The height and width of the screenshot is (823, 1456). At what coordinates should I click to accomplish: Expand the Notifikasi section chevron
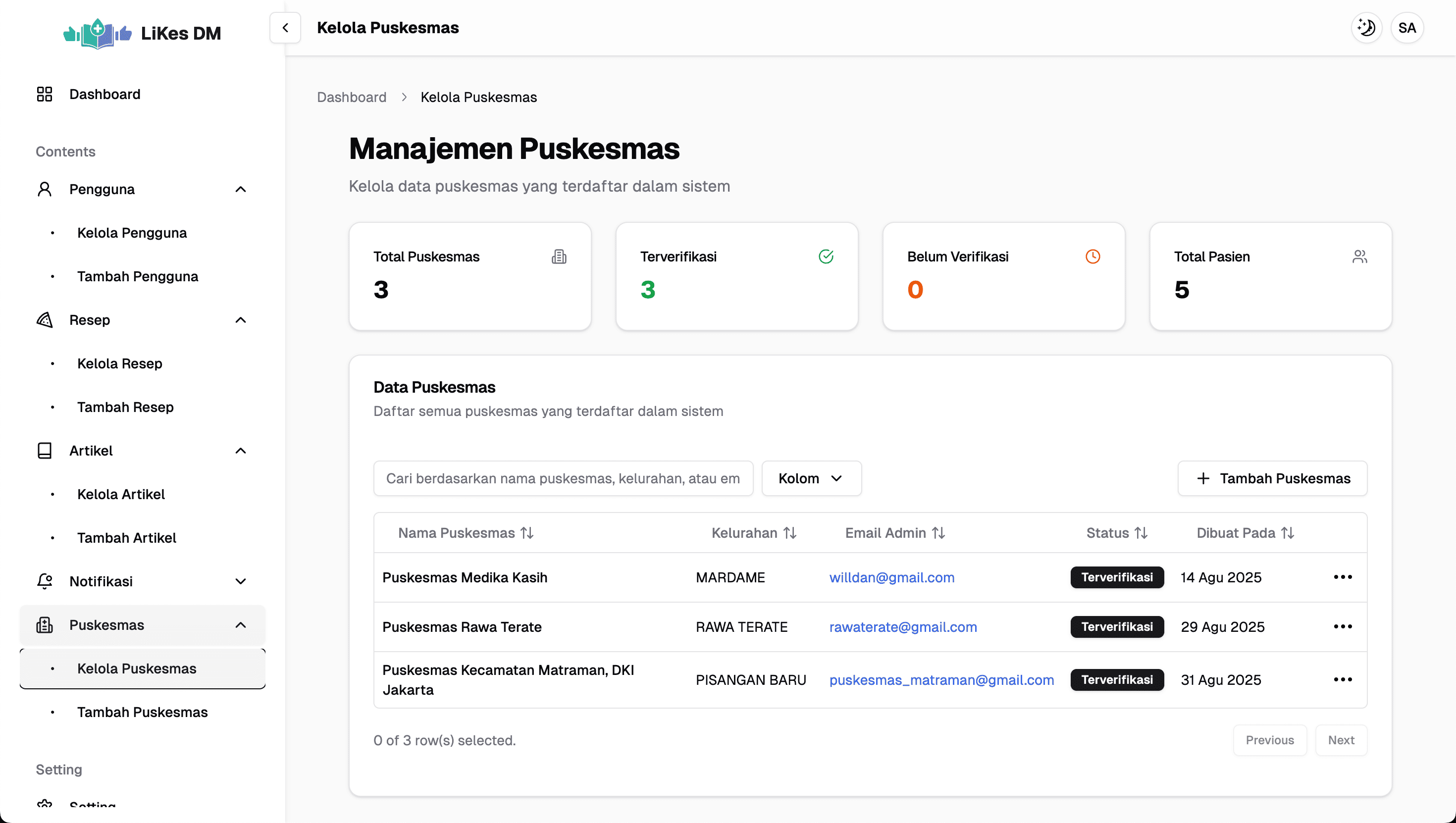[x=241, y=581]
